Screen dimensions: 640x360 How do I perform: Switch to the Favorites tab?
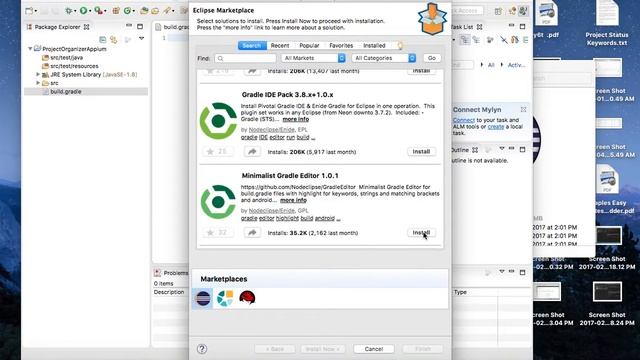coord(341,45)
